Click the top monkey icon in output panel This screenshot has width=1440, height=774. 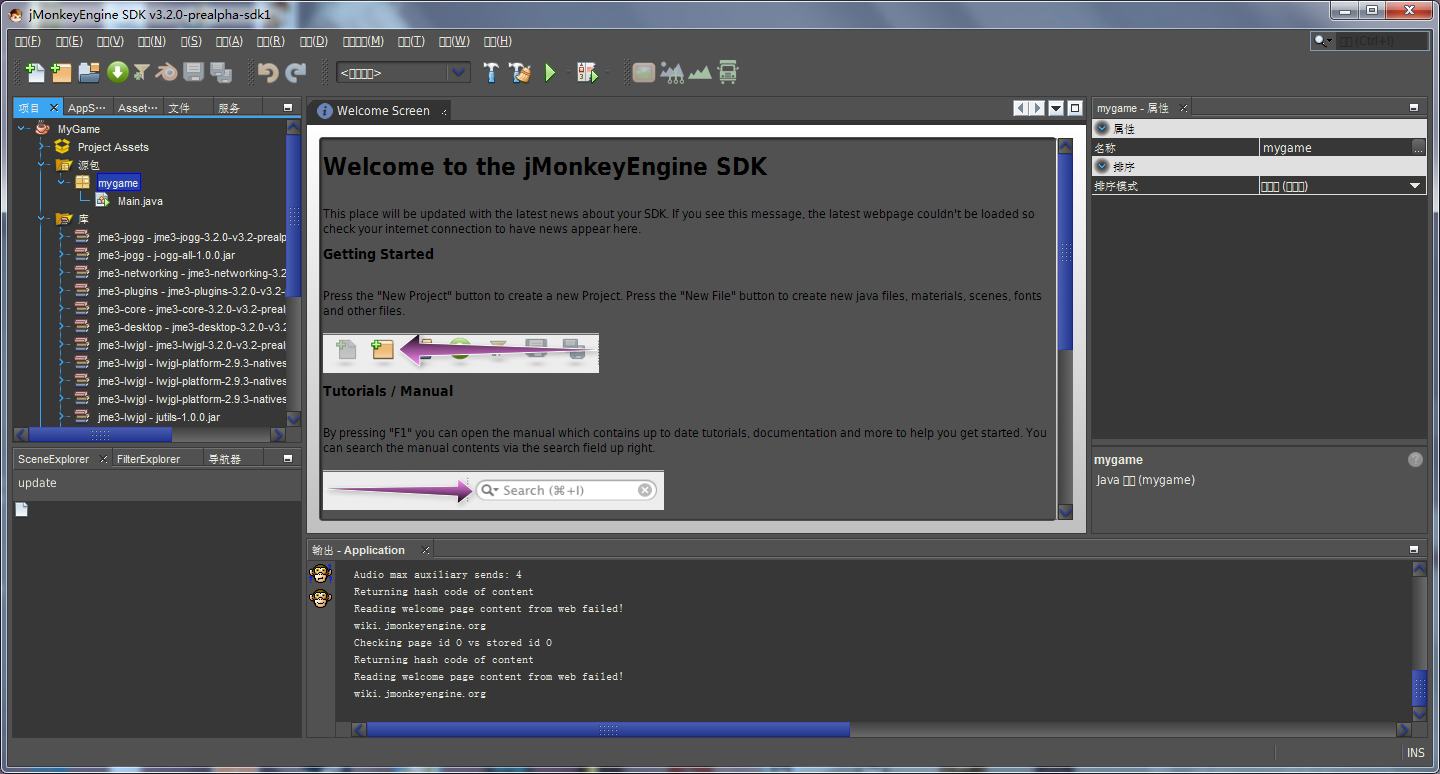pyautogui.click(x=320, y=574)
